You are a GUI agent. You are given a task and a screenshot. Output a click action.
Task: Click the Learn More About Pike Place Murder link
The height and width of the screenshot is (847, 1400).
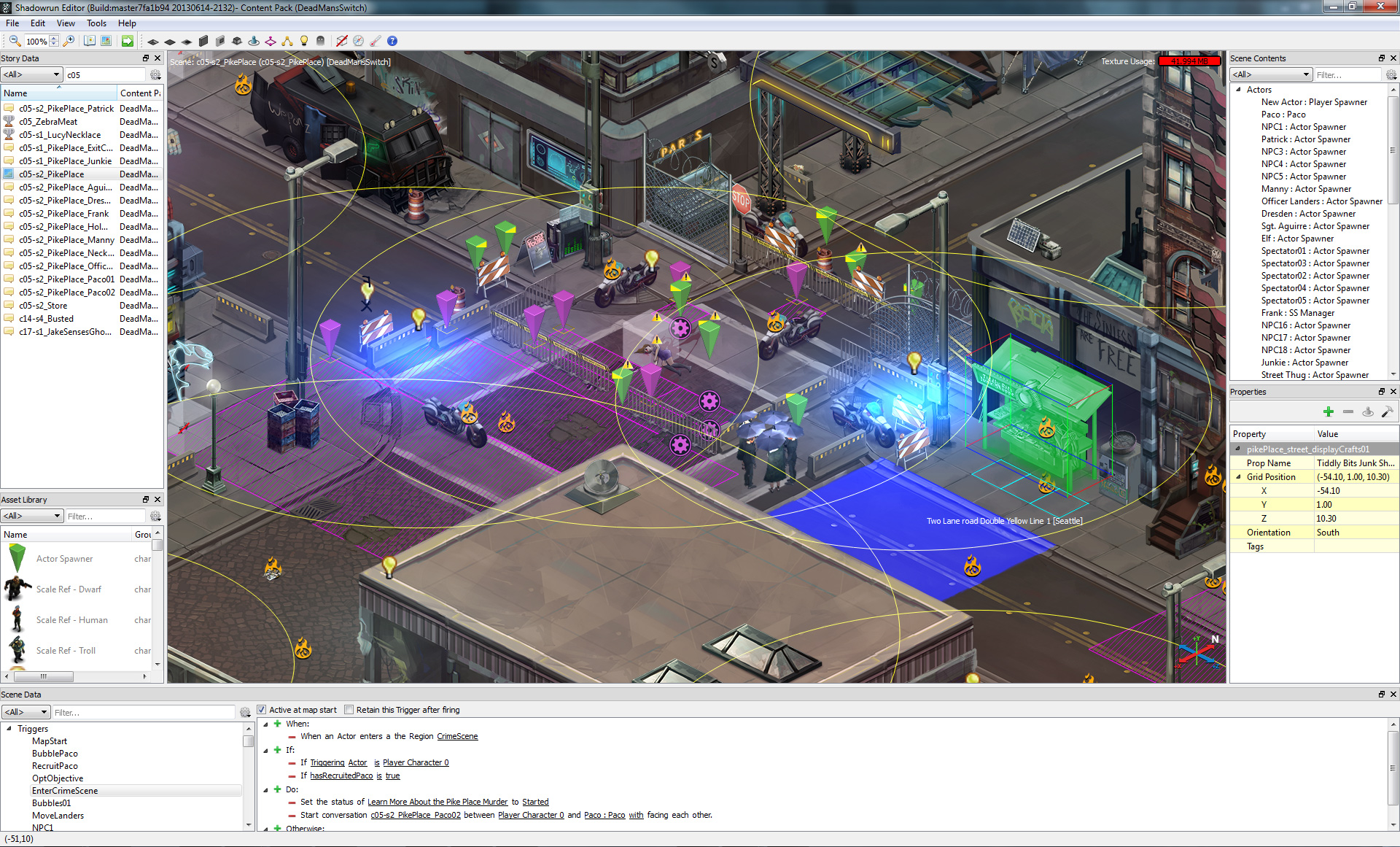[x=437, y=802]
